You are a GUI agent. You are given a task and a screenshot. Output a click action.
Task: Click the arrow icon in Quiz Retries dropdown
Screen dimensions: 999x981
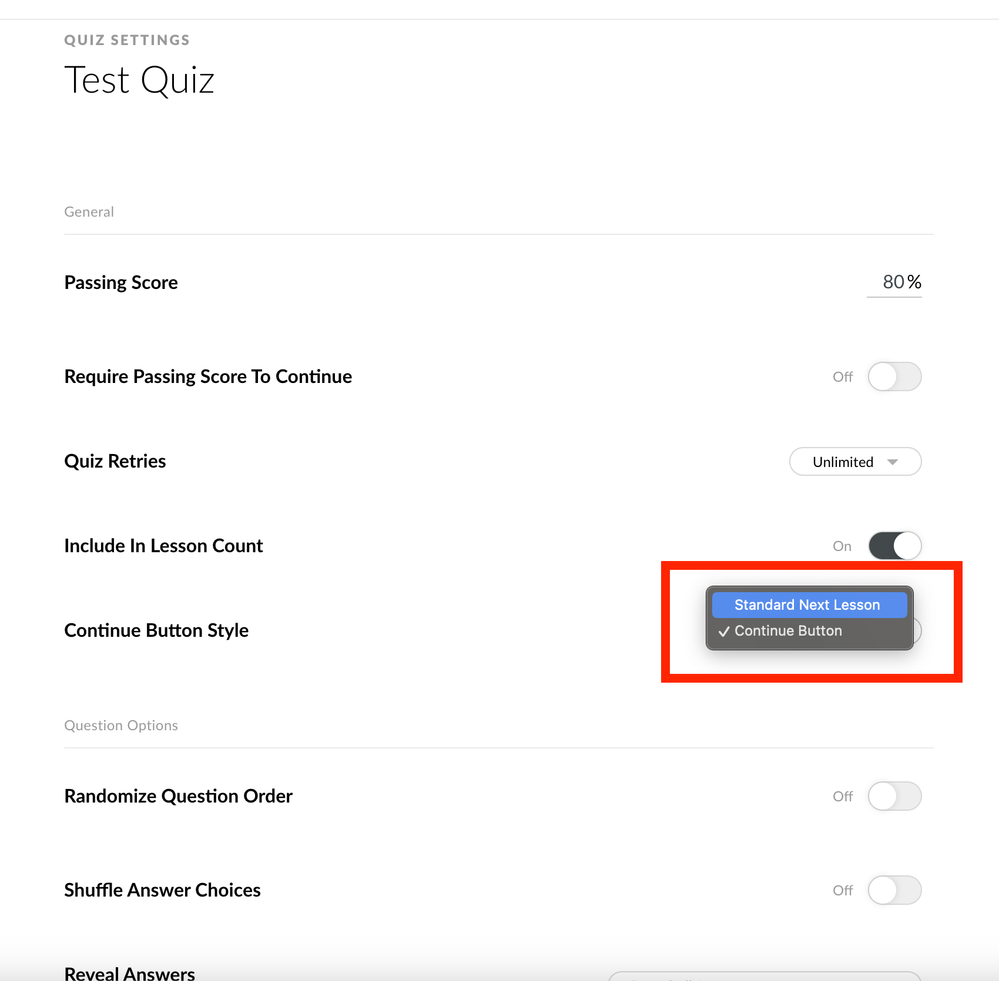click(892, 462)
